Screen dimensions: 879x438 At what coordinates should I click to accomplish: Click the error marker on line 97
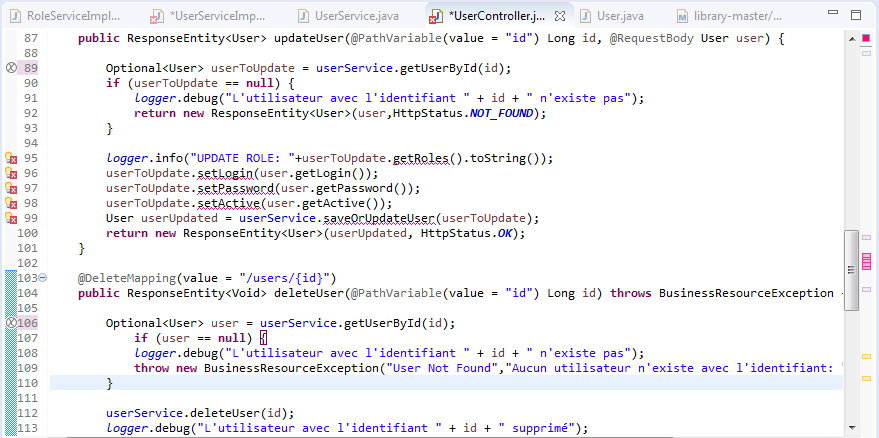point(11,188)
